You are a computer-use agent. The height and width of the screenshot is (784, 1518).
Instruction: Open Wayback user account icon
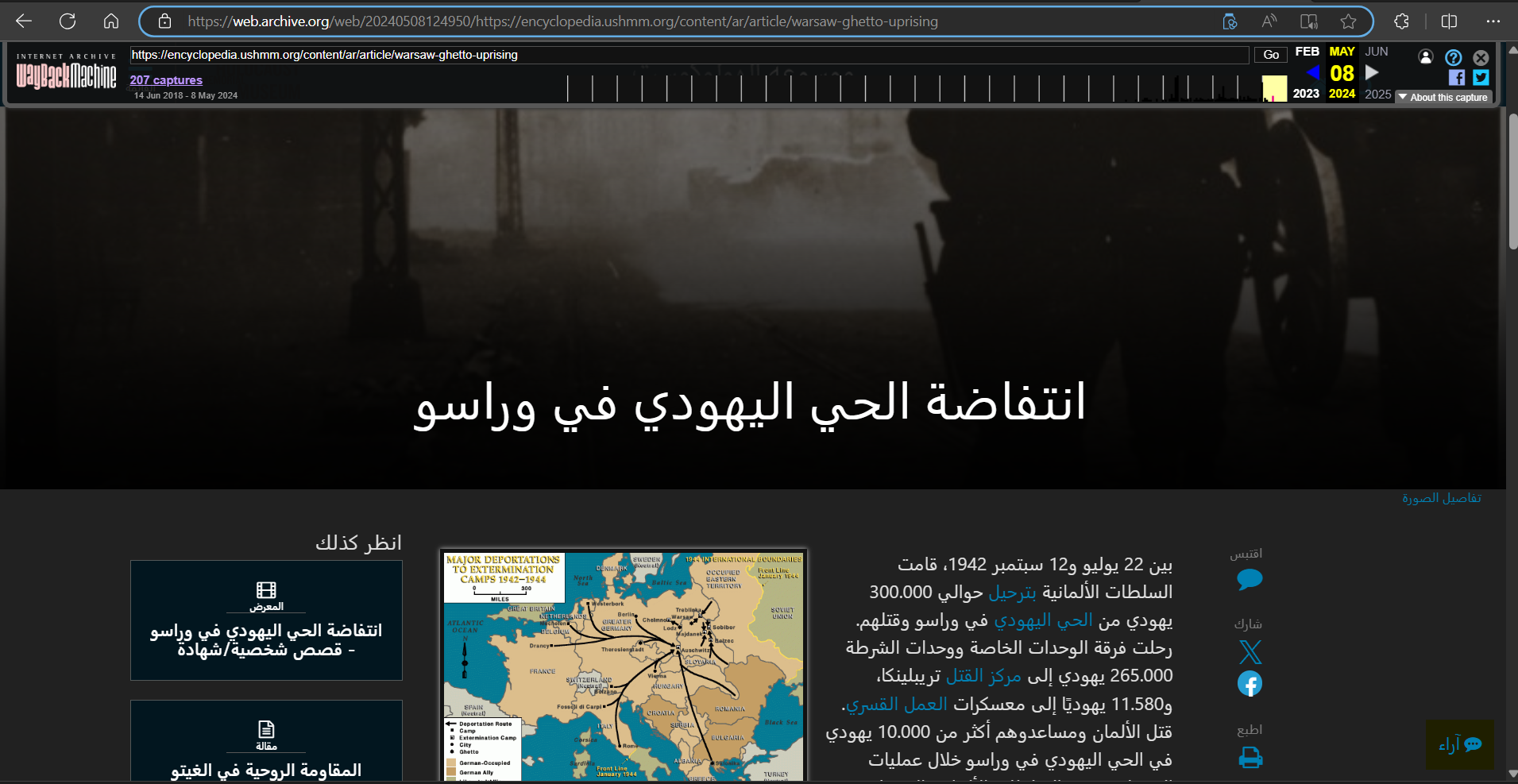click(x=1426, y=57)
